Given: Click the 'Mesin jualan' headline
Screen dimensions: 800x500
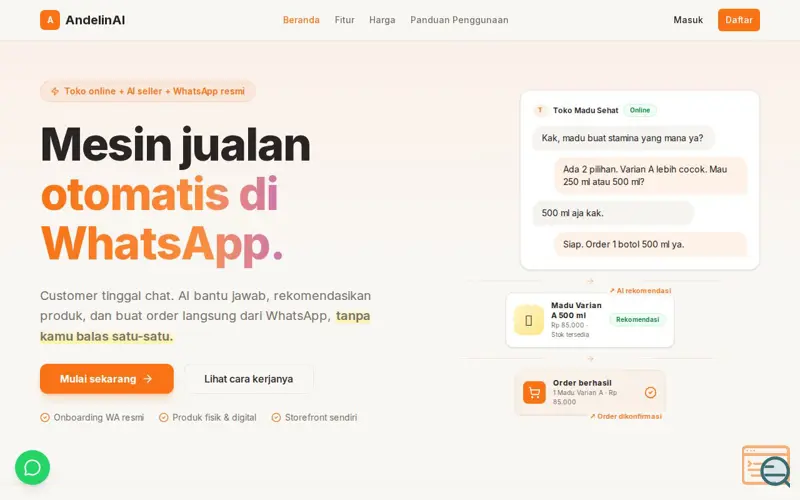Looking at the screenshot, I should pyautogui.click(x=176, y=145).
